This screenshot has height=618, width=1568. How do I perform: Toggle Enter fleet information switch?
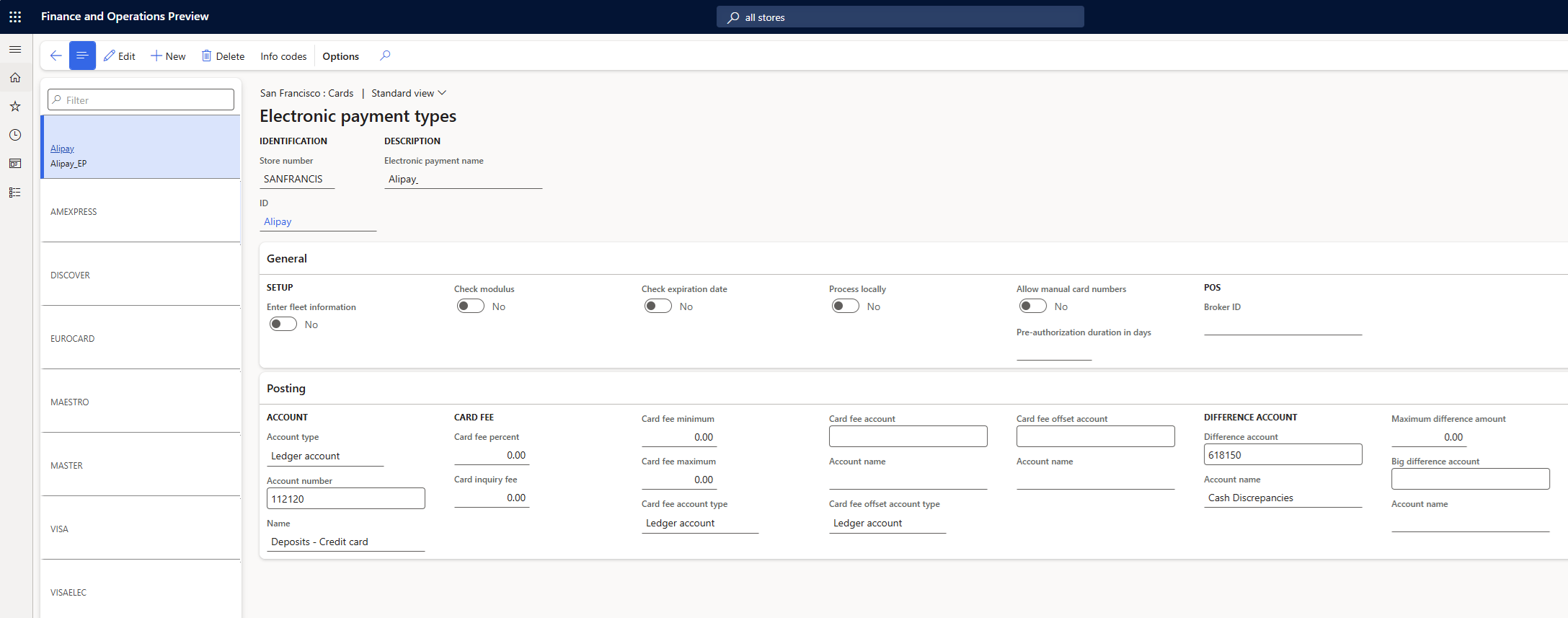283,325
